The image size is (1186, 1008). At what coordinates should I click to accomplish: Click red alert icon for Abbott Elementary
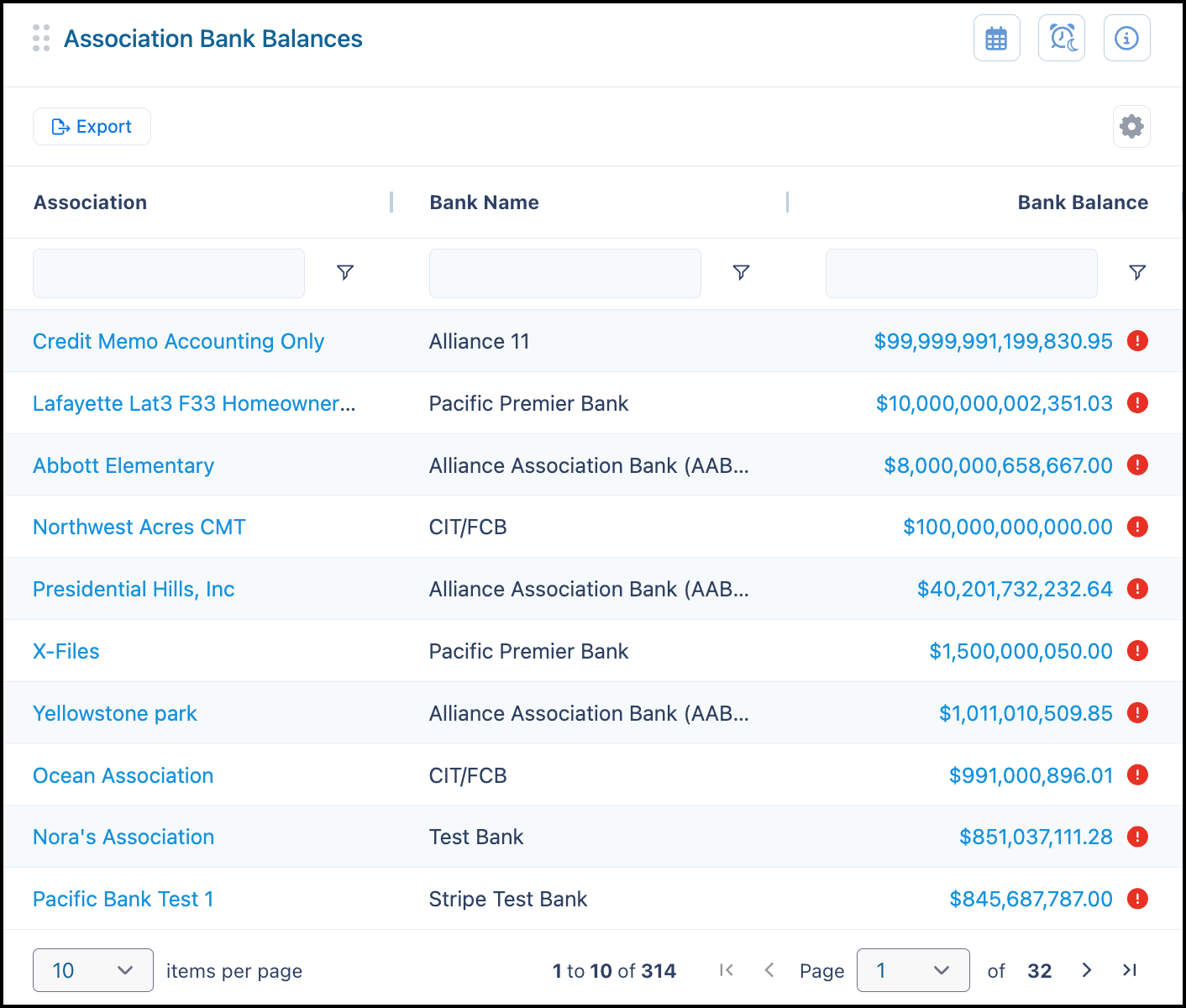[x=1137, y=465]
